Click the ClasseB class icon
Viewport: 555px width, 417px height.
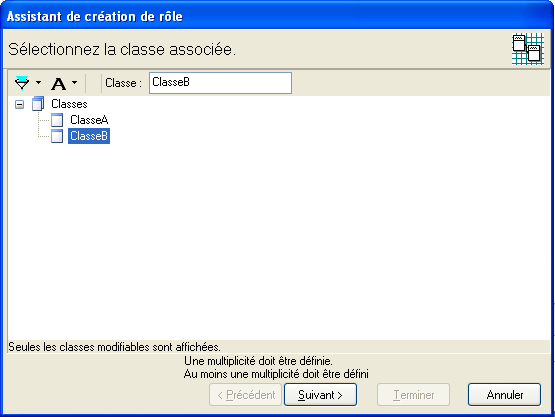pyautogui.click(x=57, y=136)
